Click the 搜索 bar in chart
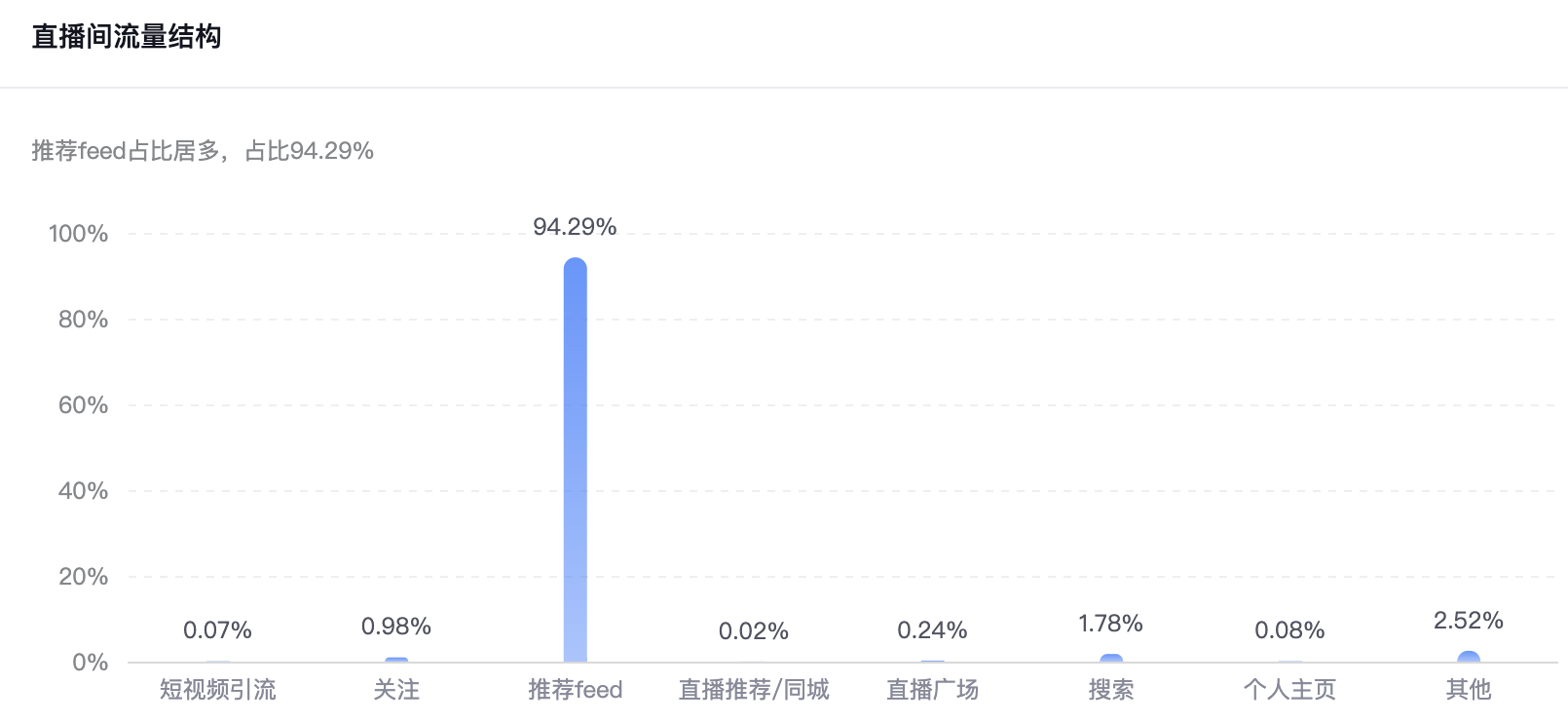The width and height of the screenshot is (1568, 723). tap(1111, 659)
